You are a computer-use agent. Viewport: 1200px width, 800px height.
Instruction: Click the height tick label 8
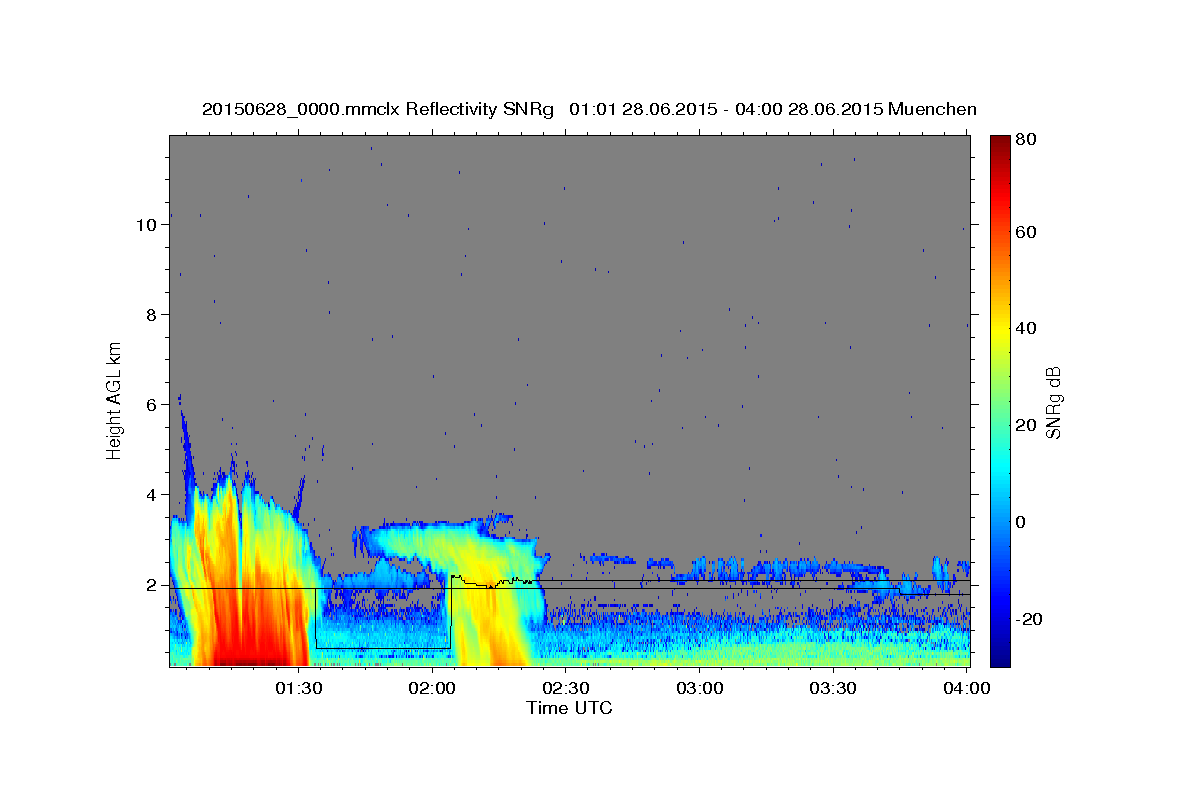[x=153, y=315]
